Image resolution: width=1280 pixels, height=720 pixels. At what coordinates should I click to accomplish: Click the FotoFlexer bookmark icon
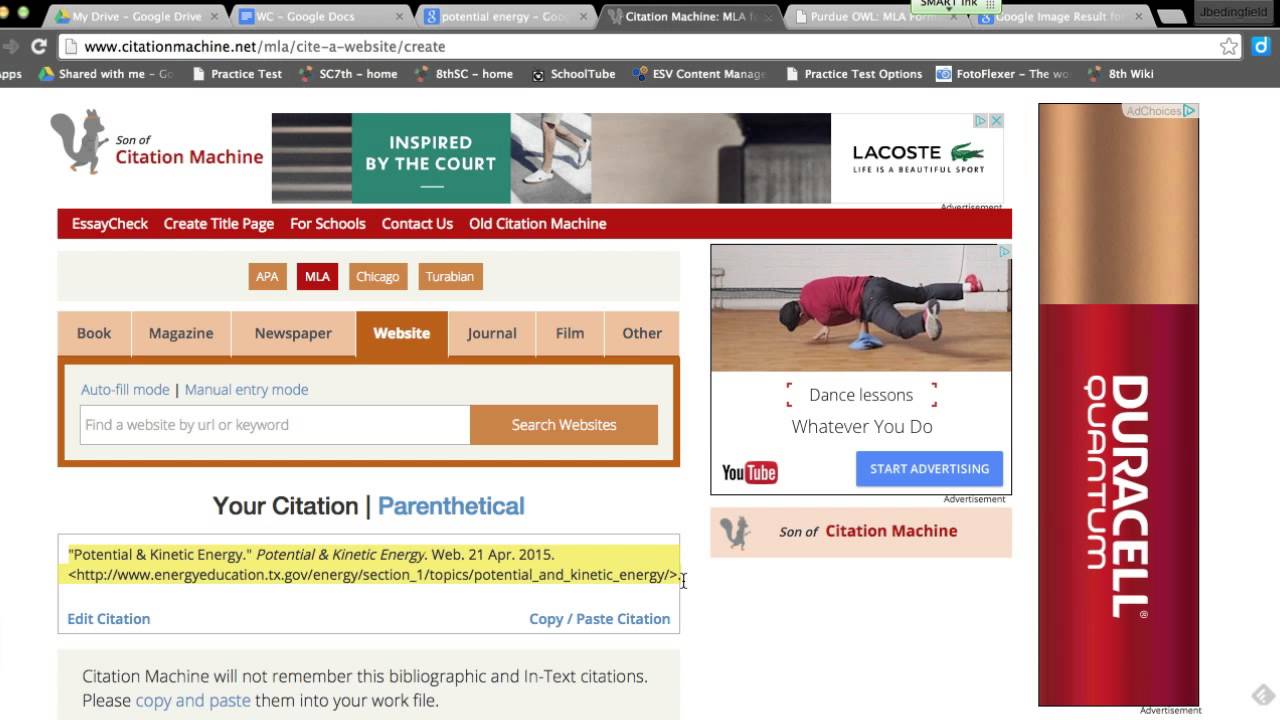click(x=944, y=74)
